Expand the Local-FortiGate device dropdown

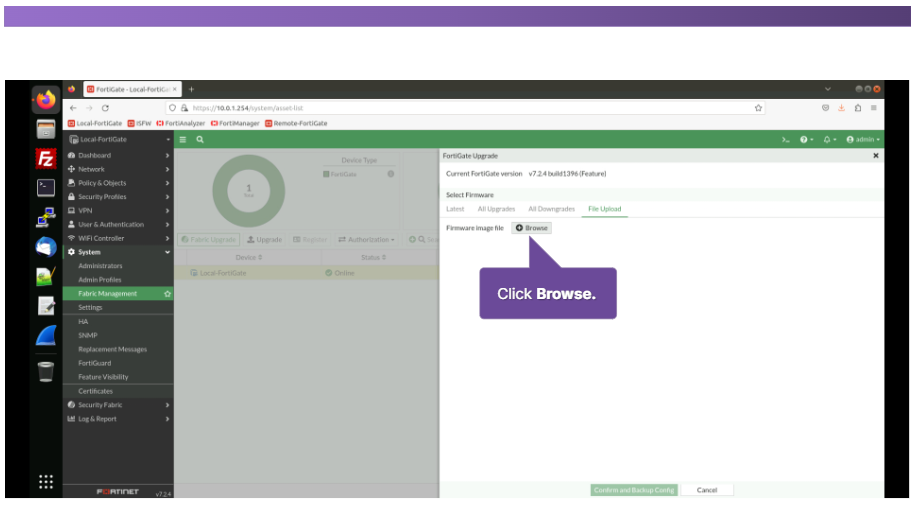click(119, 140)
